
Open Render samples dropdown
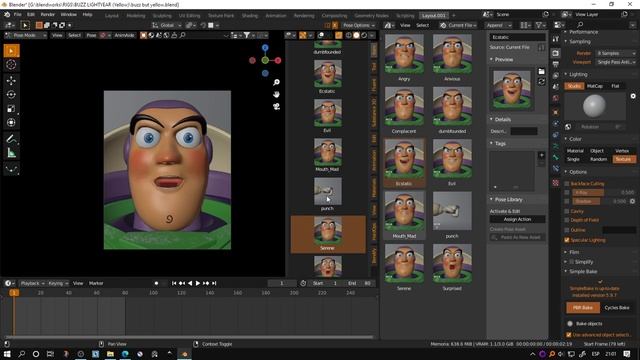pyautogui.click(x=616, y=53)
